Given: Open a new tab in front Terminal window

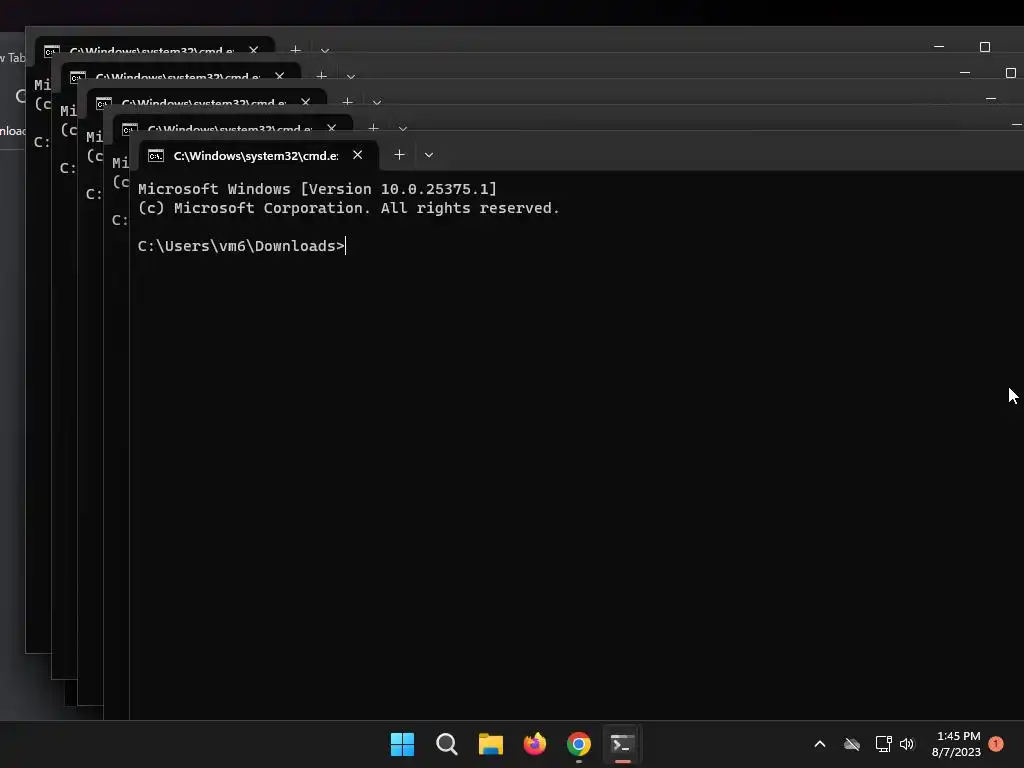Looking at the screenshot, I should pos(399,155).
